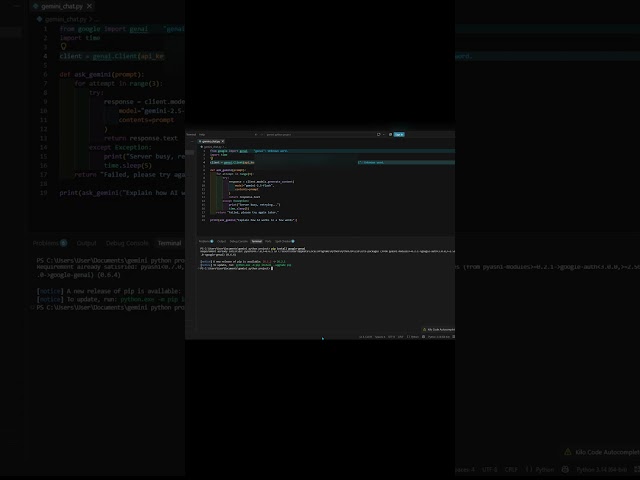The image size is (640, 480).
Task: Click the line and column indicator in the centered status bar
Action: 365,337
